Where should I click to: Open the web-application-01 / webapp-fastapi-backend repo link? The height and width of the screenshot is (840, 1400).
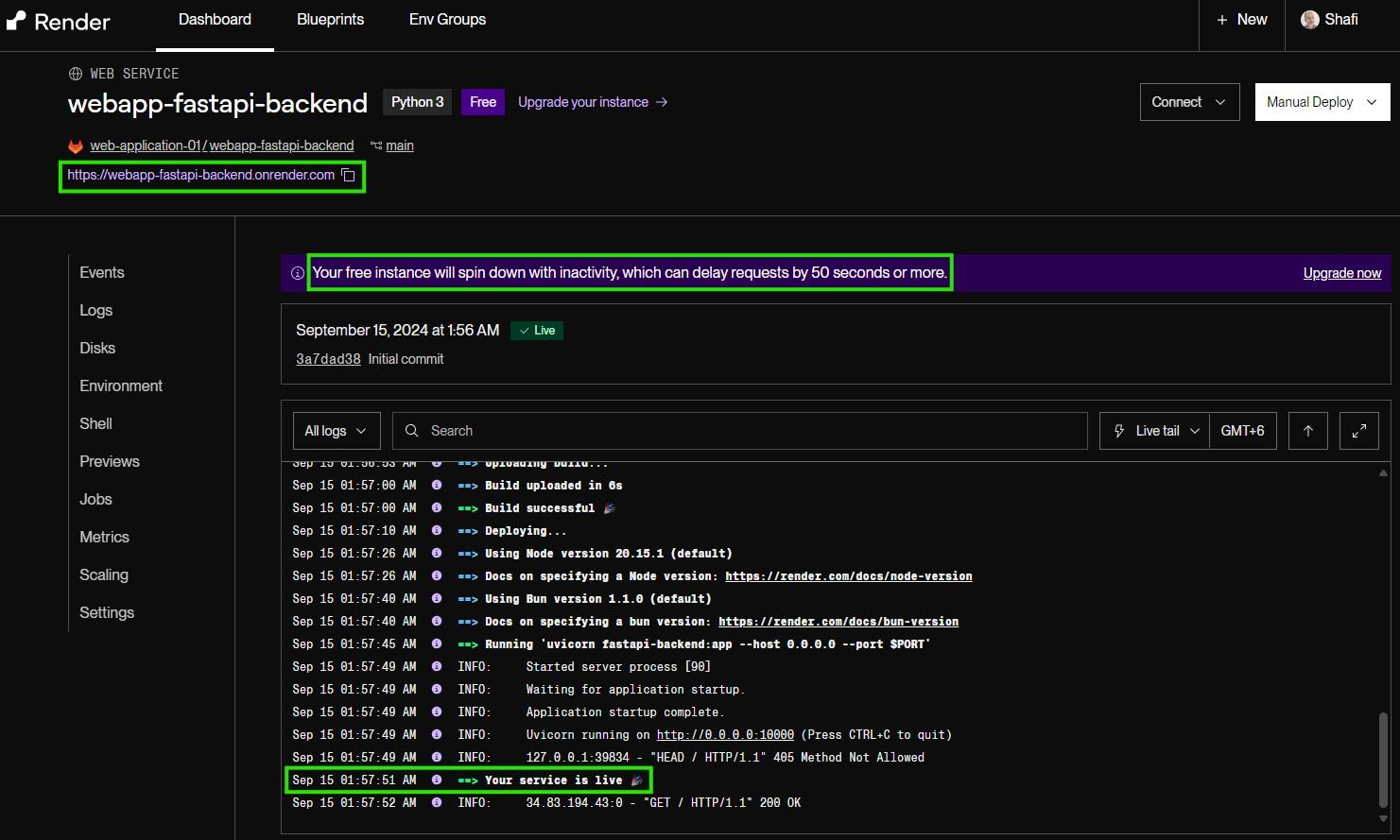pos(222,146)
